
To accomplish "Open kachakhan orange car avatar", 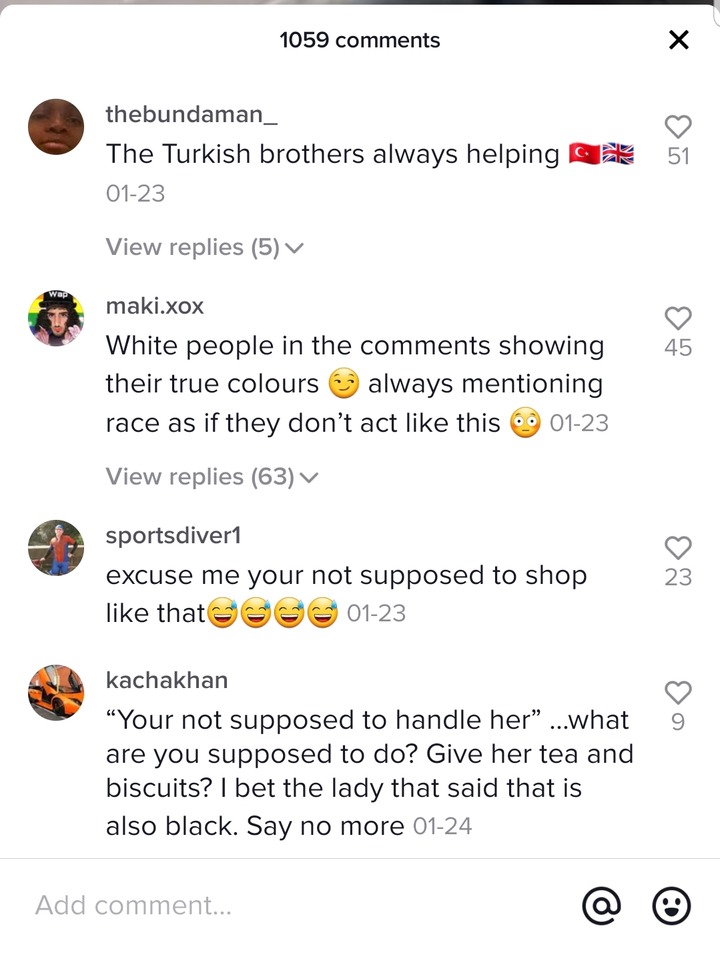I will coord(56,692).
